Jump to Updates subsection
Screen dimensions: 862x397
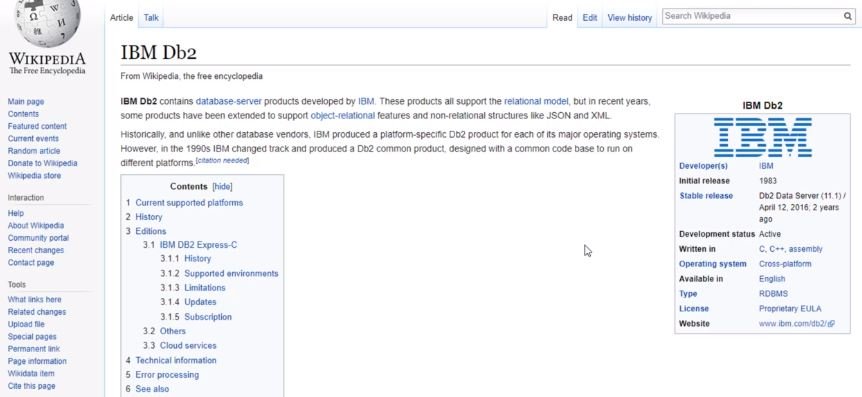pyautogui.click(x=200, y=302)
